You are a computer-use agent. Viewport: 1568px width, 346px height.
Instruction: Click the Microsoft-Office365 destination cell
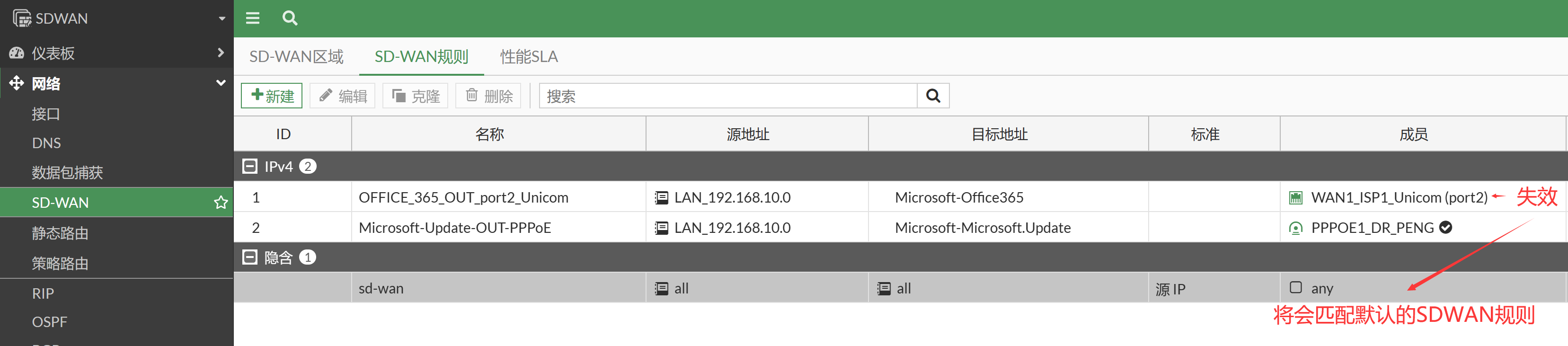coord(1008,197)
